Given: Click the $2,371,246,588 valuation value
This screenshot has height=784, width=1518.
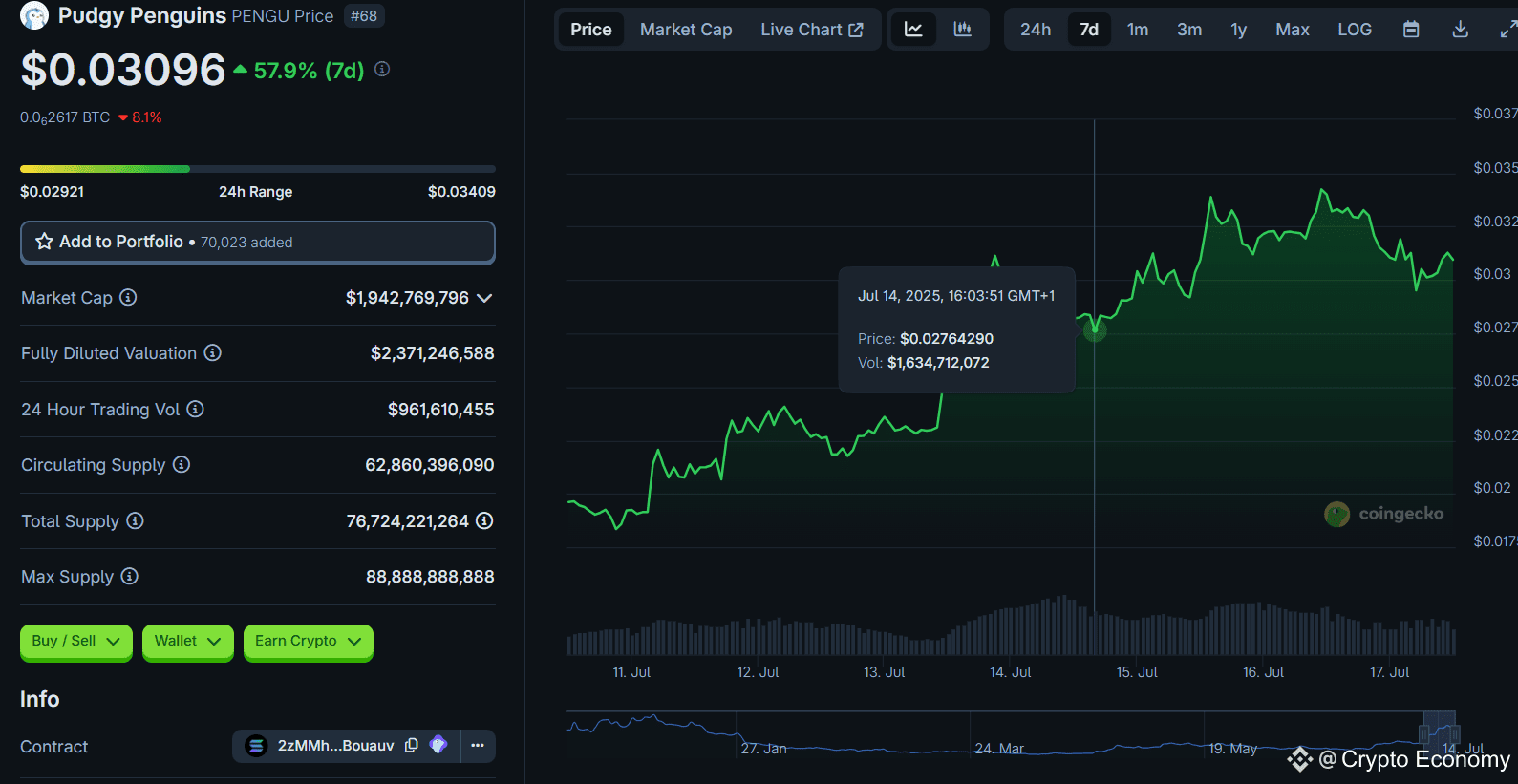Looking at the screenshot, I should (433, 353).
